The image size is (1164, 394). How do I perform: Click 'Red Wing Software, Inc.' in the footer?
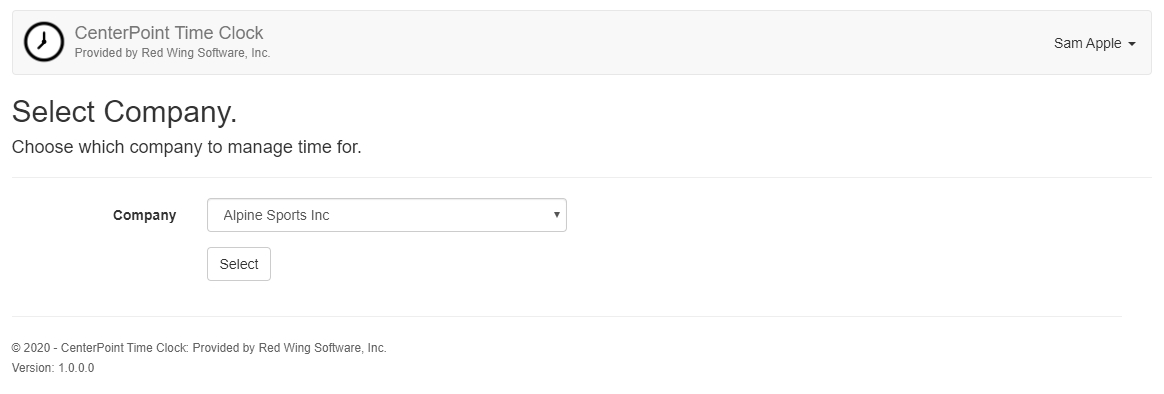click(322, 348)
